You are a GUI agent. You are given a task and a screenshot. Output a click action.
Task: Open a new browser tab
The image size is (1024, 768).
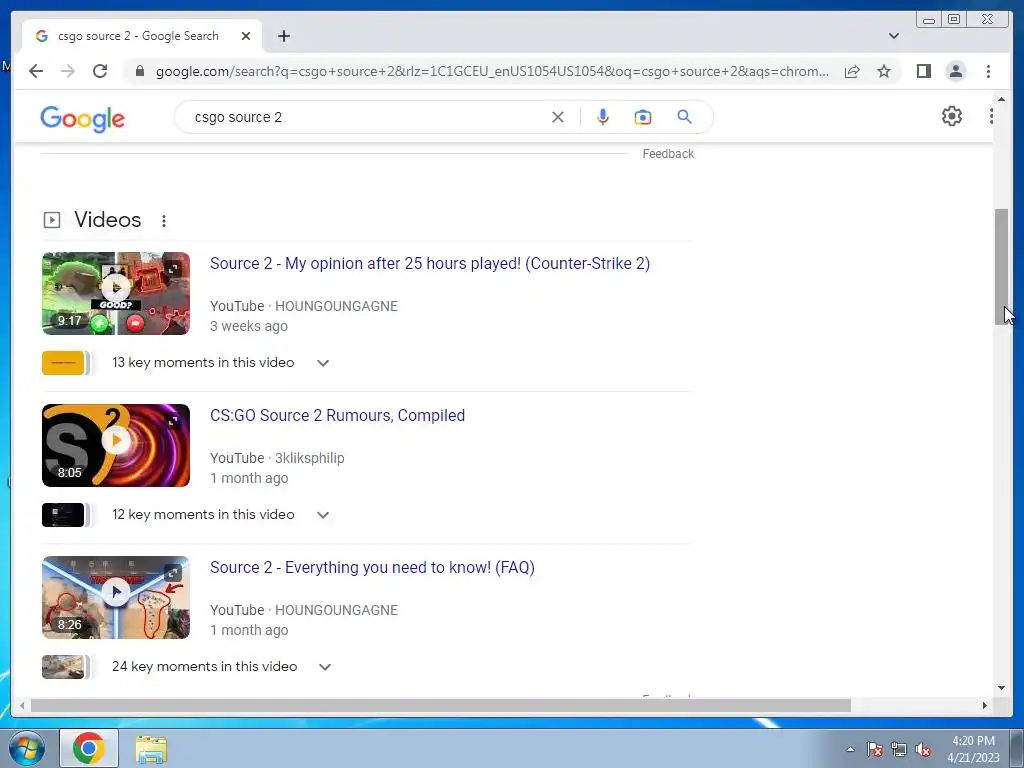pyautogui.click(x=283, y=36)
